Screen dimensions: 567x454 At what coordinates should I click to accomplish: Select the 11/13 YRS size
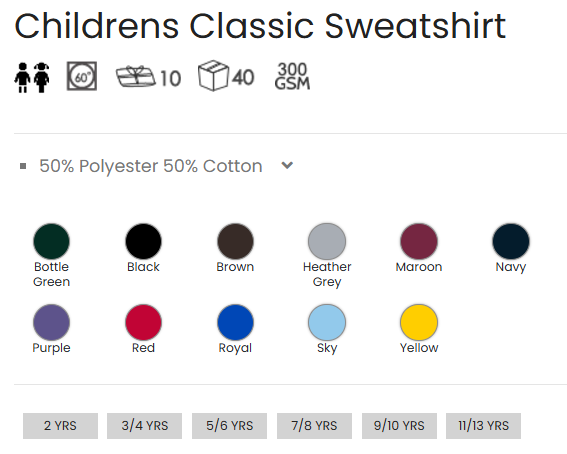(x=483, y=426)
